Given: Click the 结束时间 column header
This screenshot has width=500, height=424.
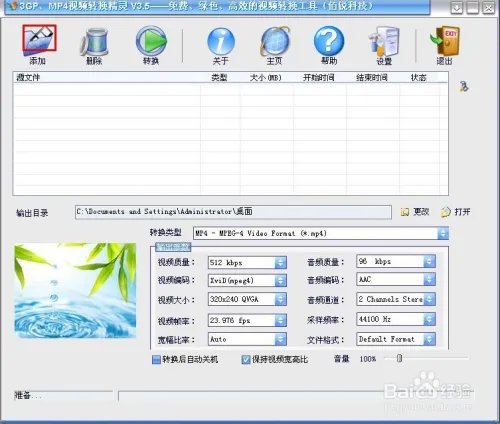Looking at the screenshot, I should click(372, 78).
